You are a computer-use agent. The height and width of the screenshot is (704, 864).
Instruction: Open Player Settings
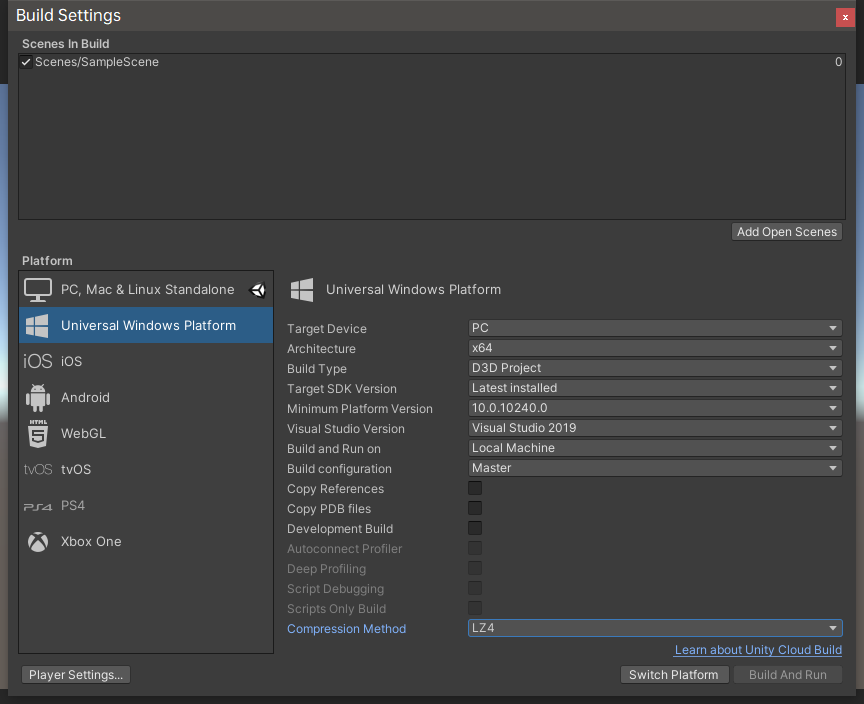tap(76, 675)
